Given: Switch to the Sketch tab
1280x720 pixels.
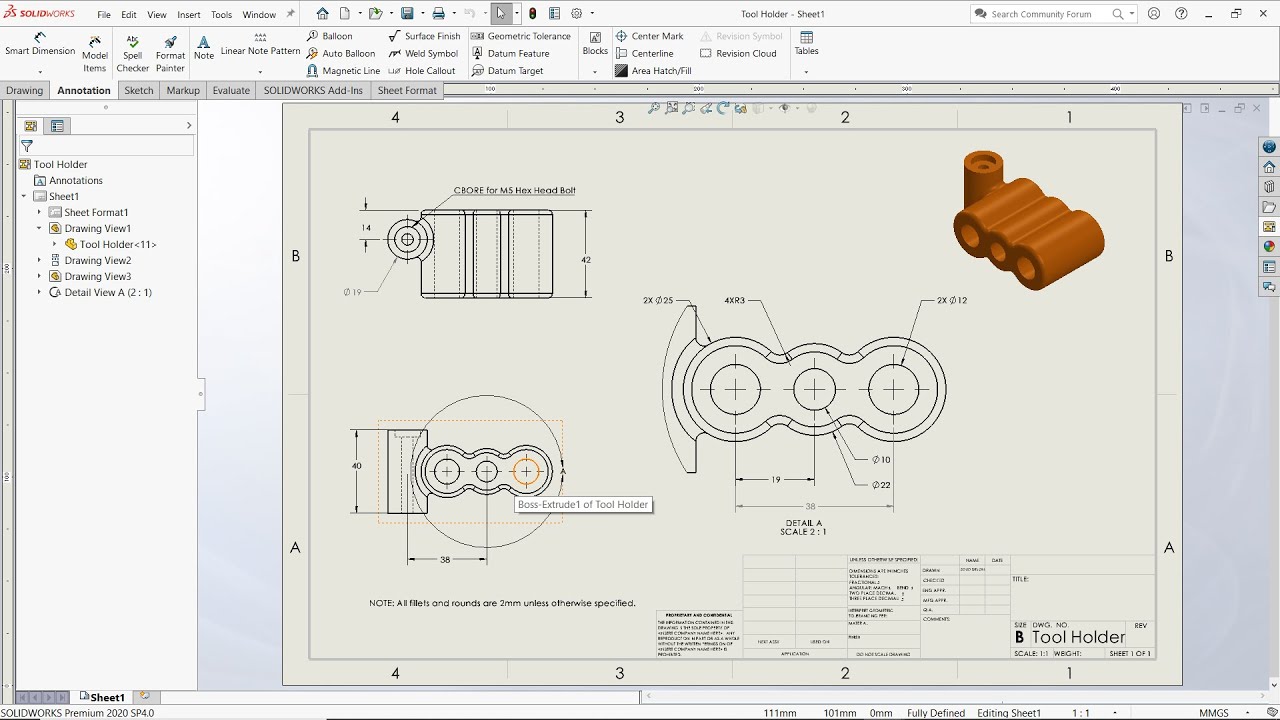Looking at the screenshot, I should 139,90.
